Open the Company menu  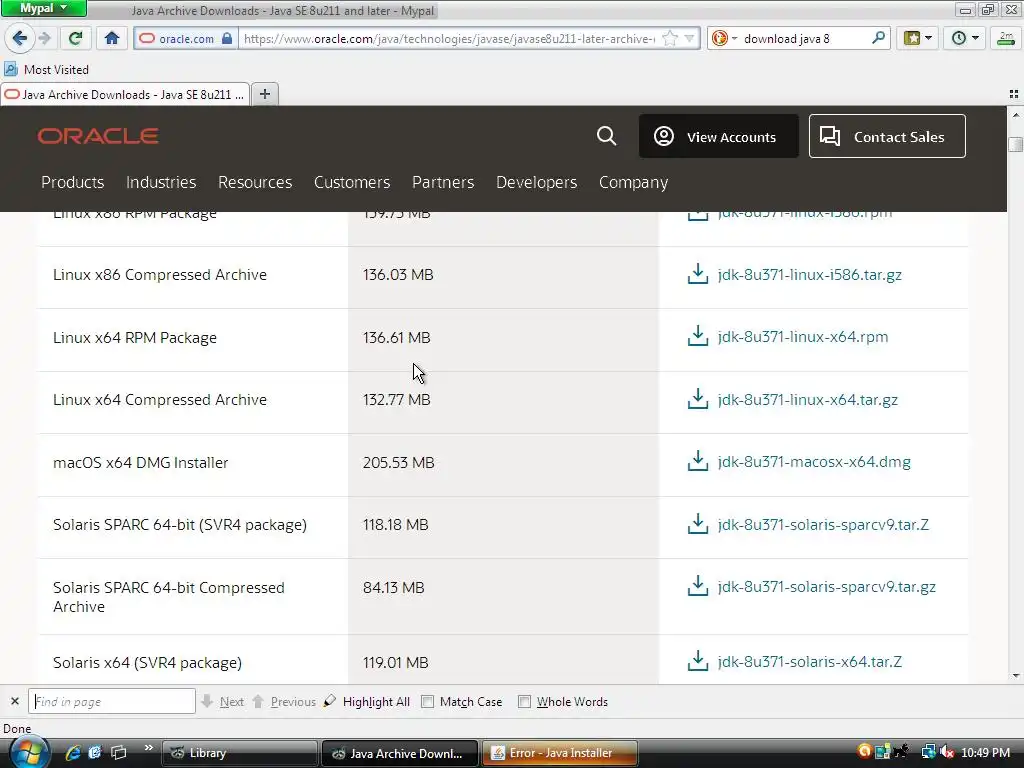(633, 182)
